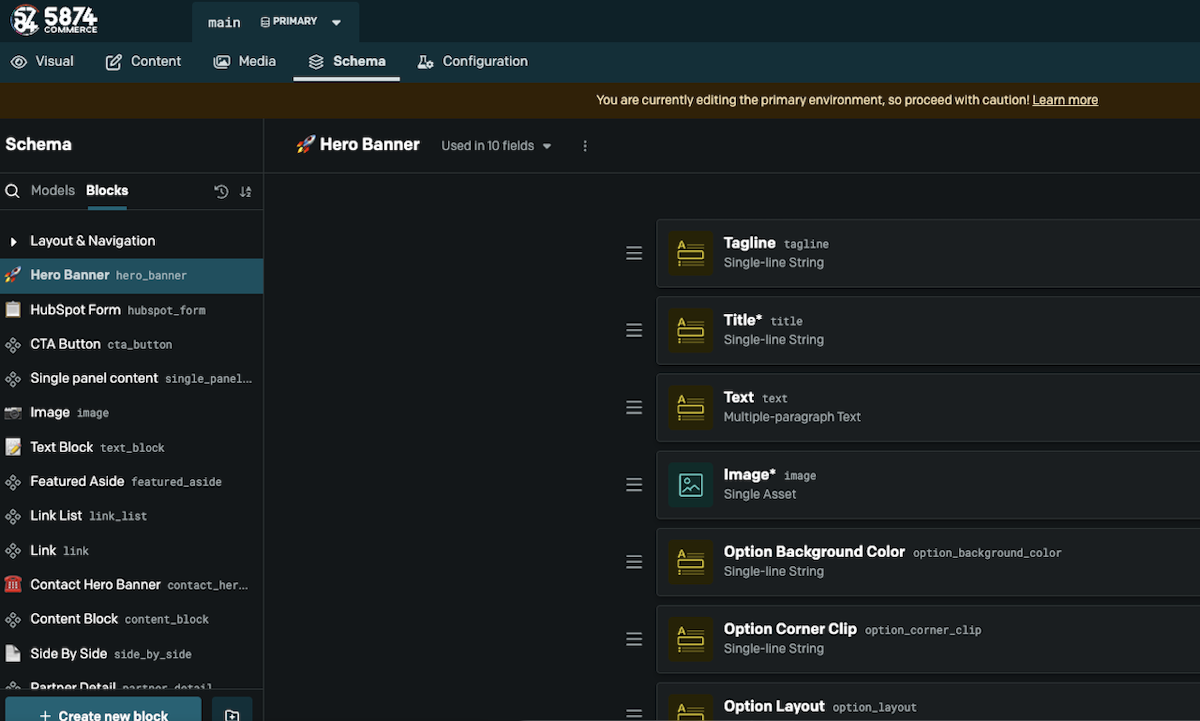Click the schema search magnifier icon
The height and width of the screenshot is (721, 1200).
click(x=13, y=191)
